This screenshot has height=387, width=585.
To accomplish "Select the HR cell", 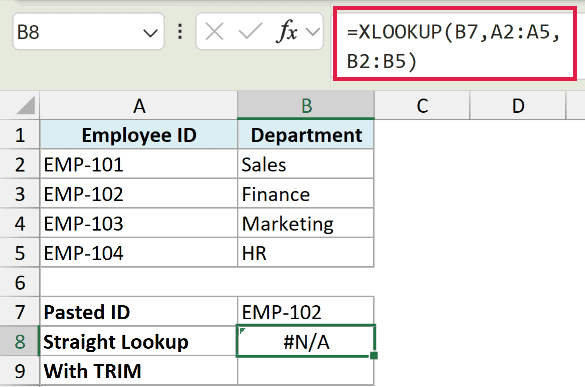I will click(306, 253).
